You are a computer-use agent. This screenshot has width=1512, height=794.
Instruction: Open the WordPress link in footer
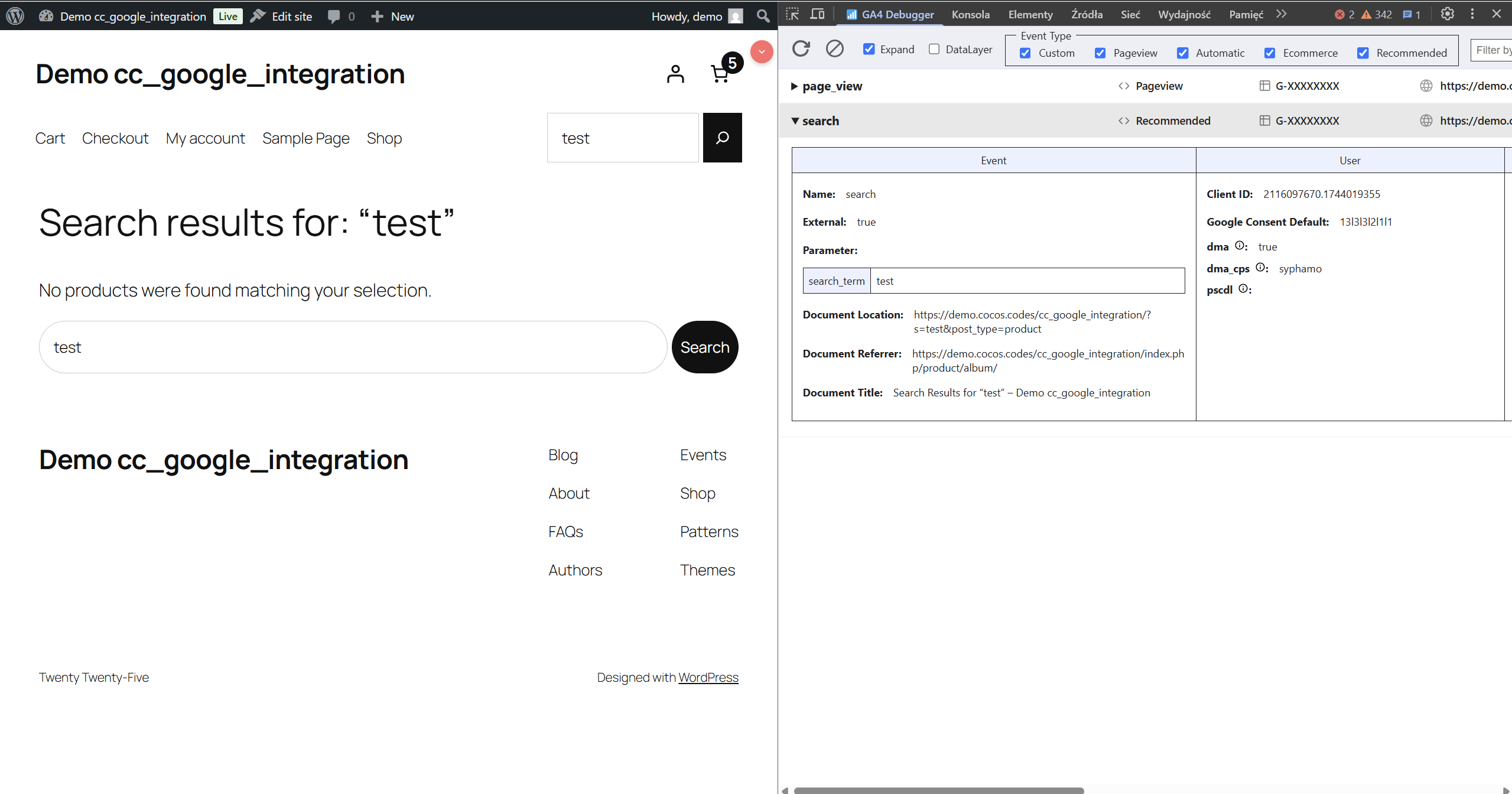coord(708,678)
